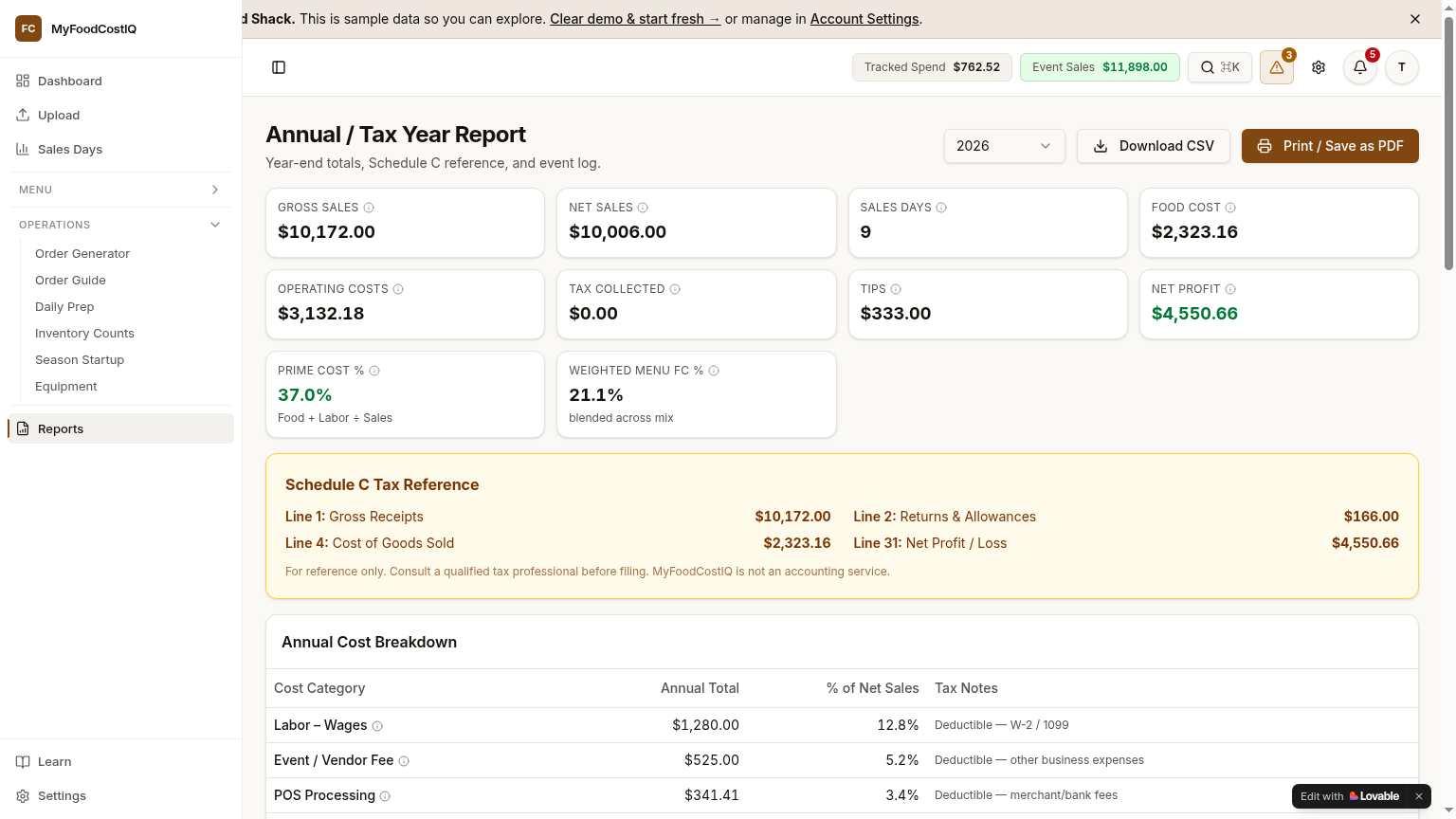This screenshot has height=819, width=1456.
Task: Click Line 2: Returns & Allowances text
Action: coord(944,517)
